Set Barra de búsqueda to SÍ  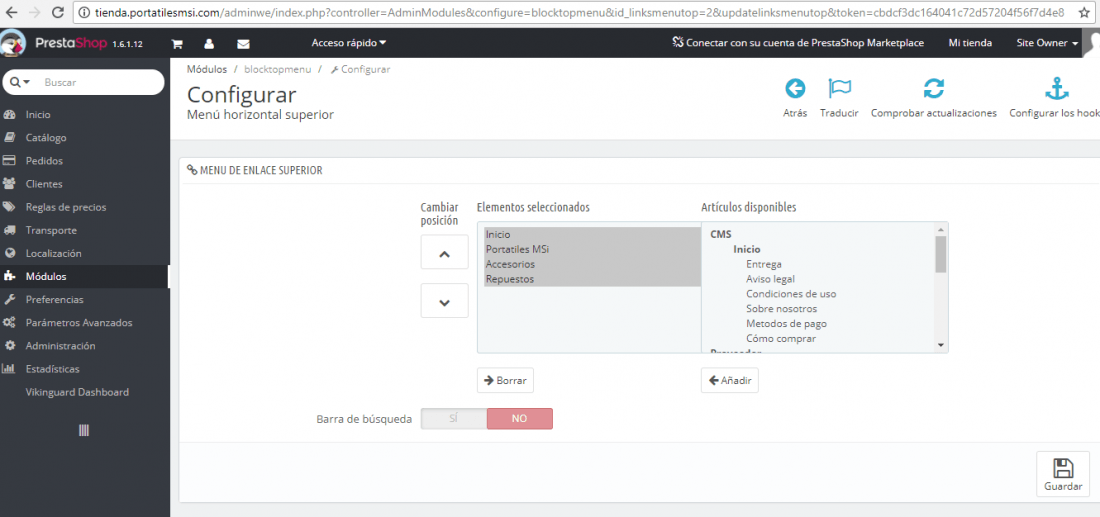click(453, 419)
